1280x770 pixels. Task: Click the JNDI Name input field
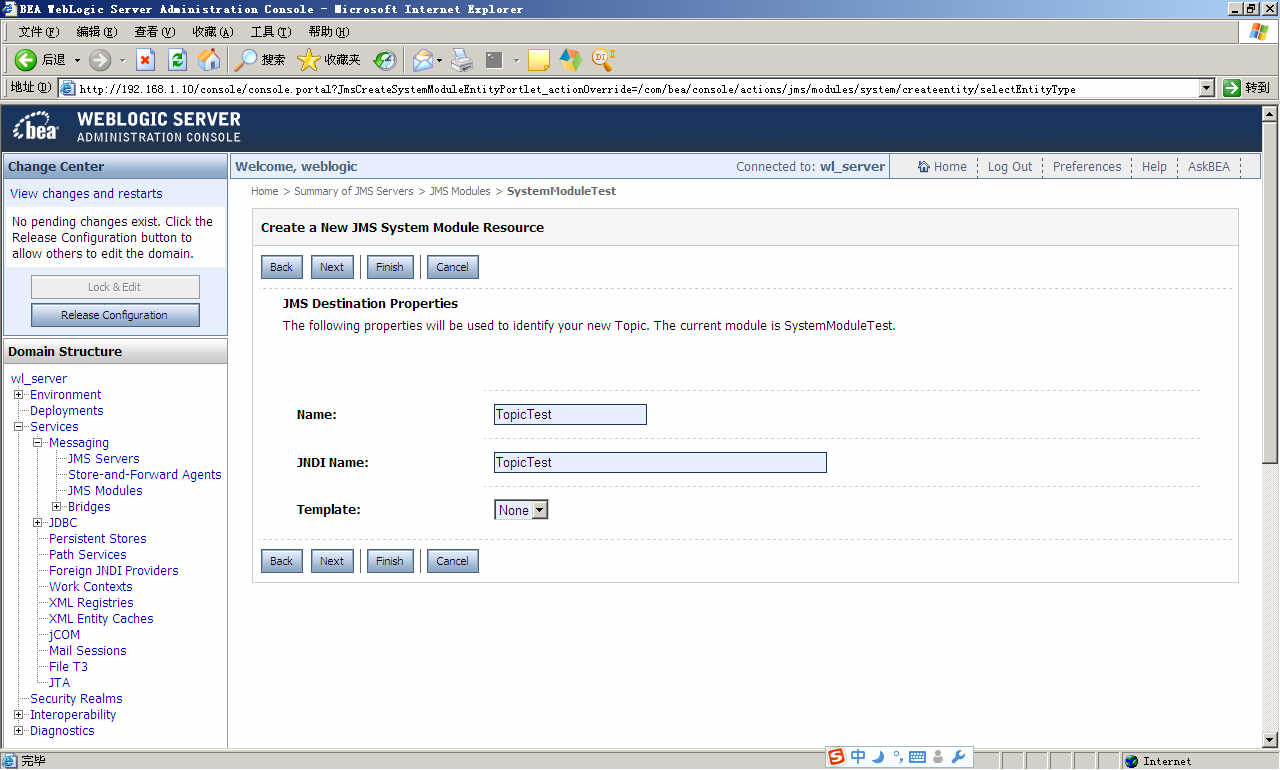(660, 462)
